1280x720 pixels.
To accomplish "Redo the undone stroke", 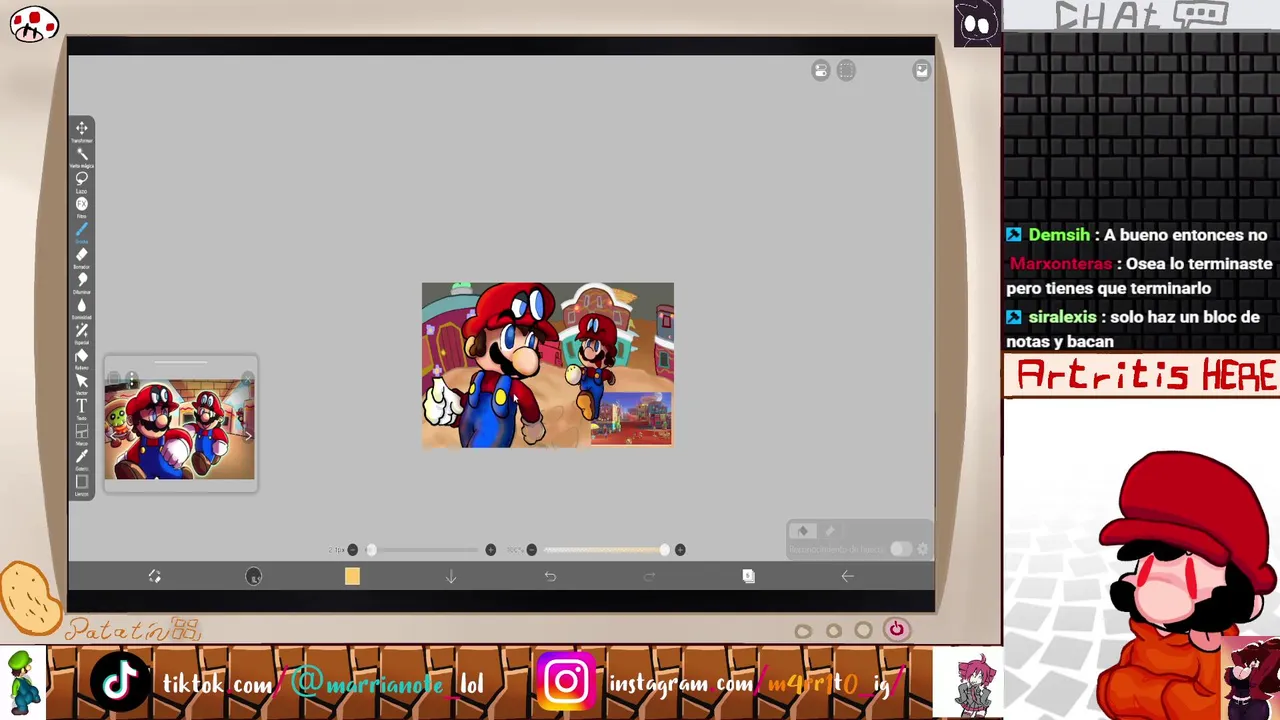I will [649, 576].
